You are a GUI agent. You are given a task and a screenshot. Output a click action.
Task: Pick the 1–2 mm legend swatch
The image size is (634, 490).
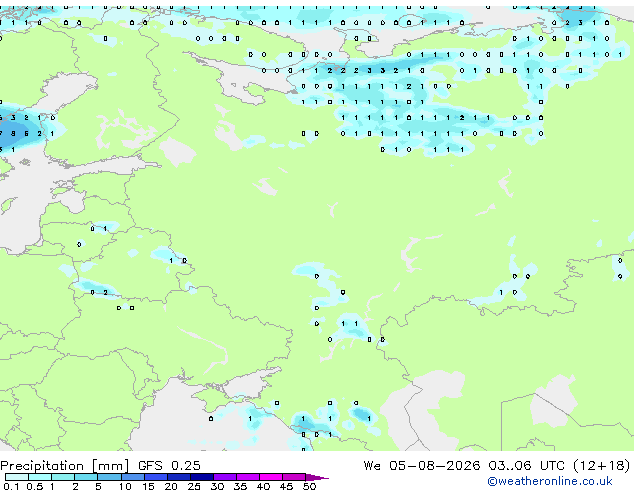click(63, 477)
